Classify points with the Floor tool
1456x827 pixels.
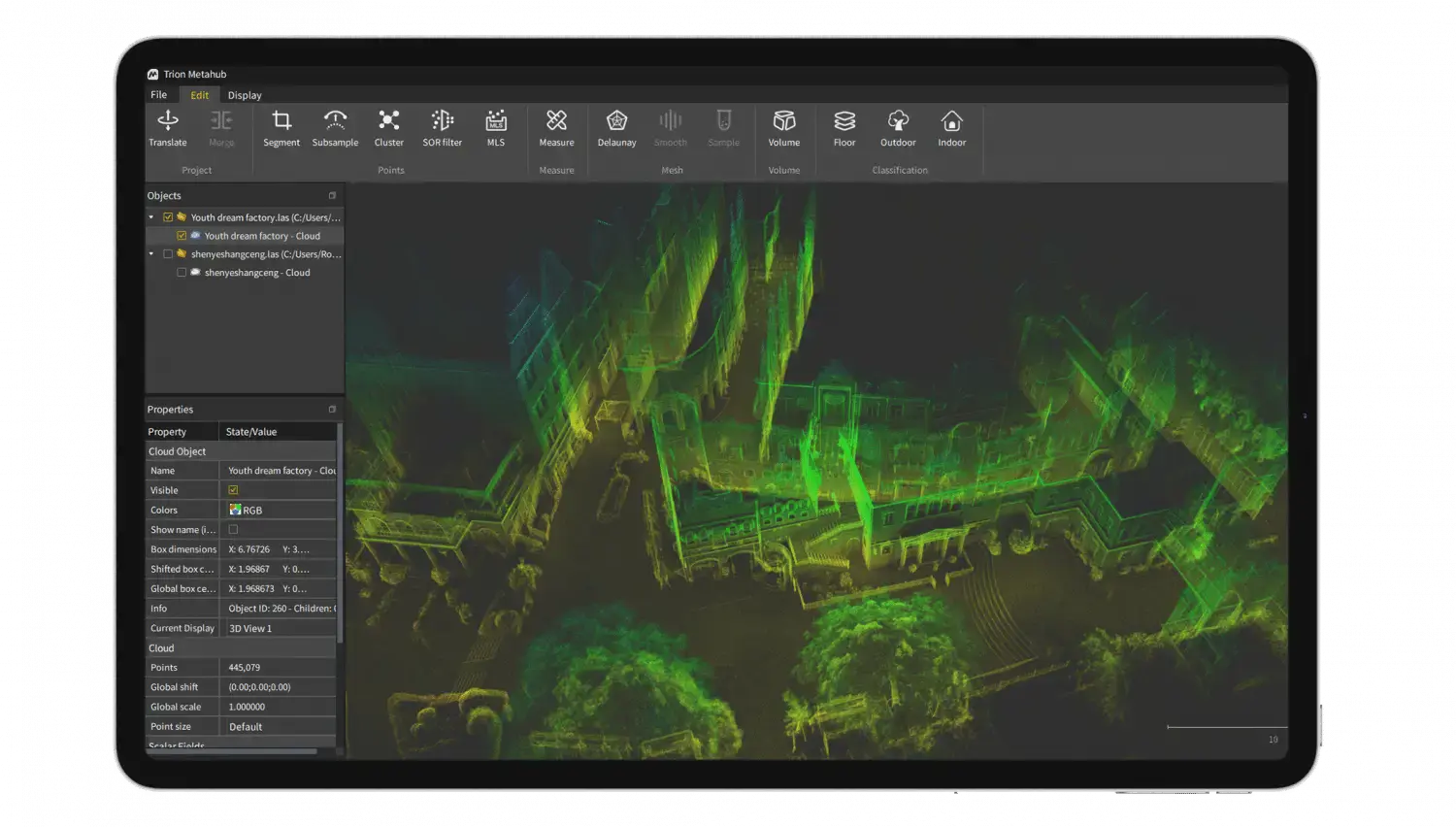click(844, 128)
